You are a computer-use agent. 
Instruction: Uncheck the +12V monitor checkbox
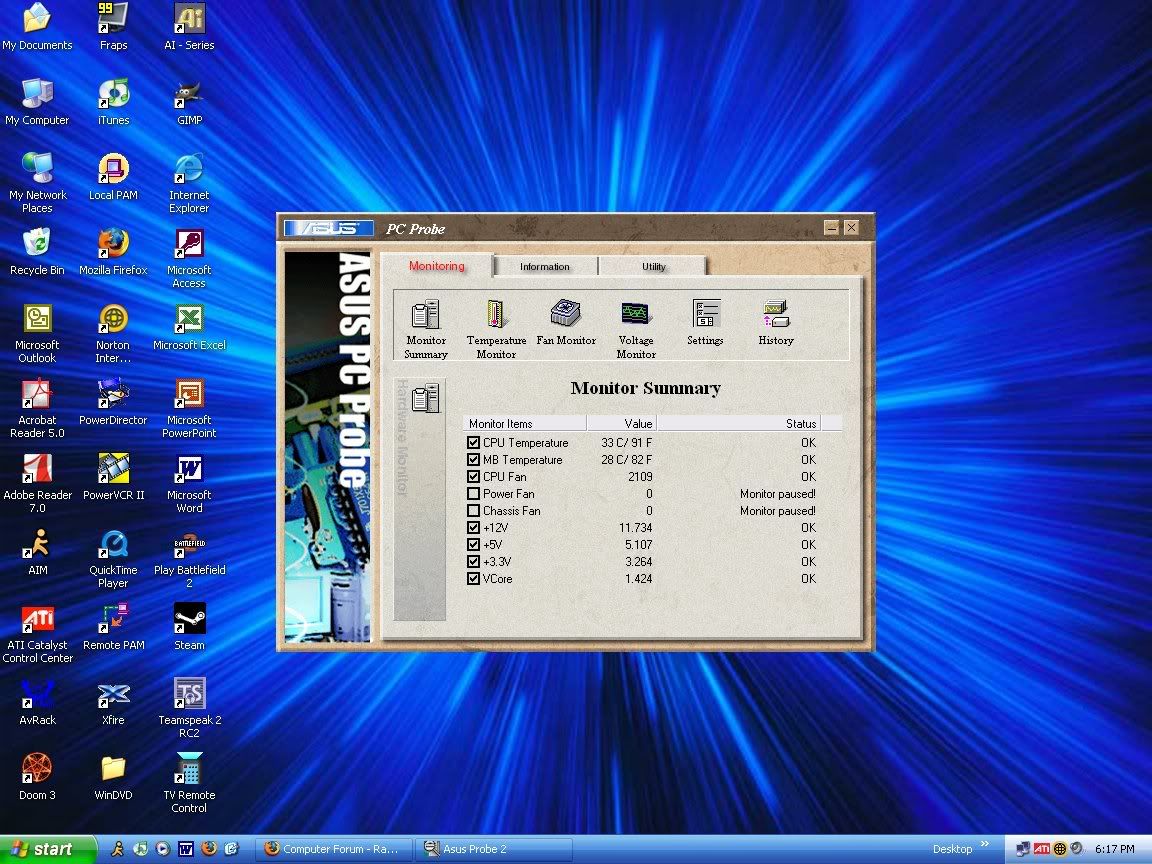click(x=473, y=528)
